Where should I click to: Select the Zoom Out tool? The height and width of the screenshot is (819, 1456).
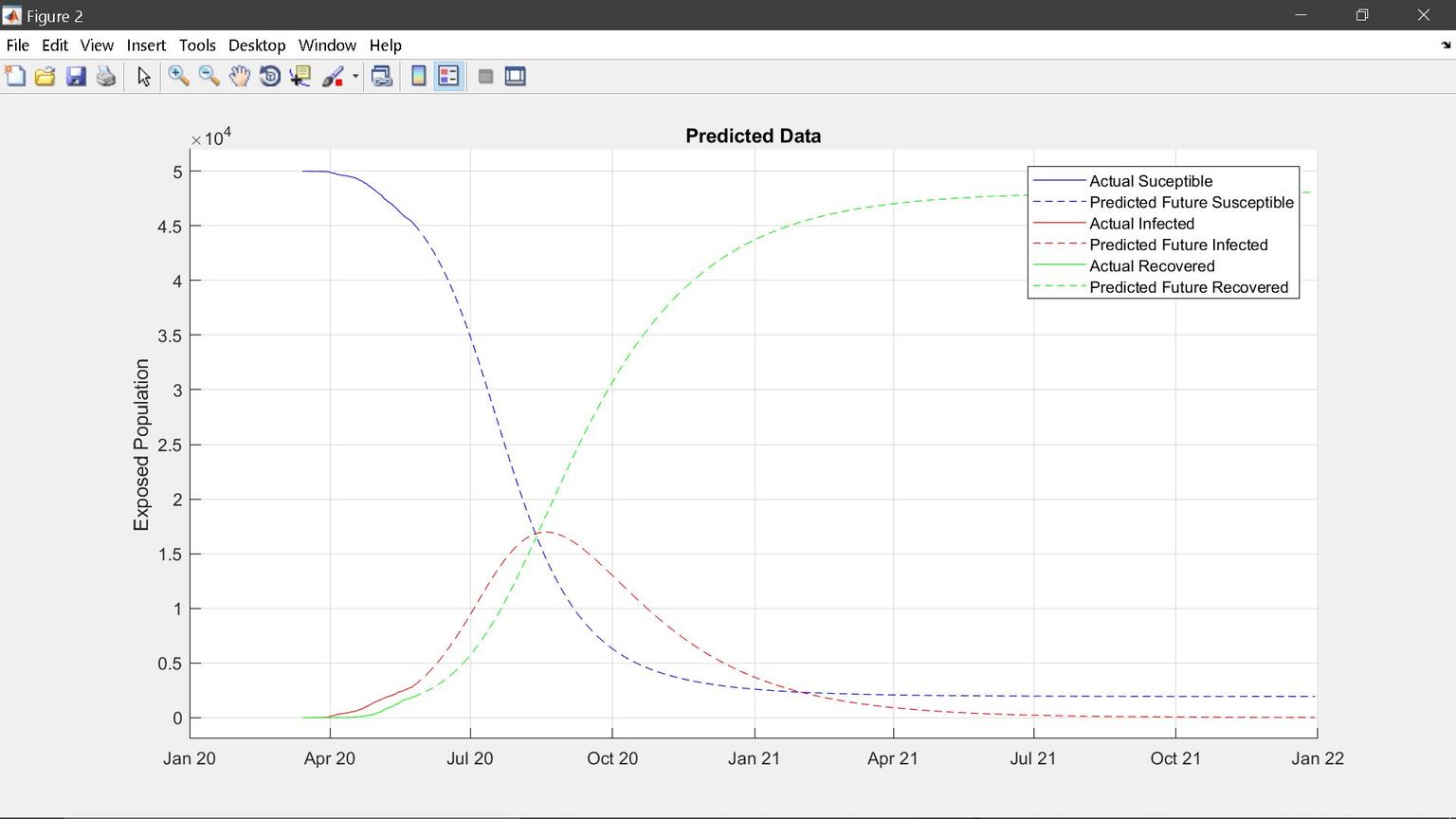click(209, 76)
